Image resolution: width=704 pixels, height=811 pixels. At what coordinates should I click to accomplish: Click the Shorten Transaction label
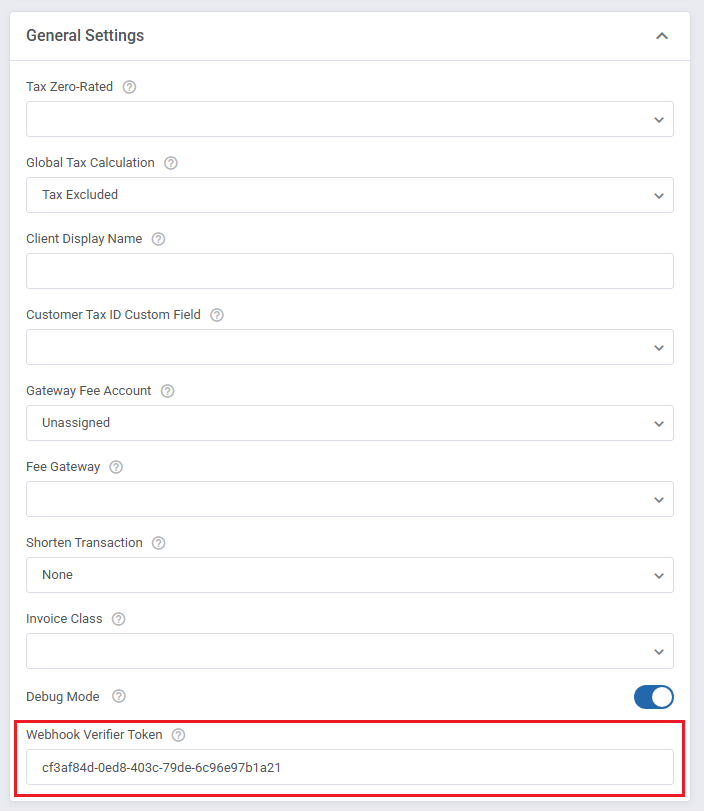[84, 543]
